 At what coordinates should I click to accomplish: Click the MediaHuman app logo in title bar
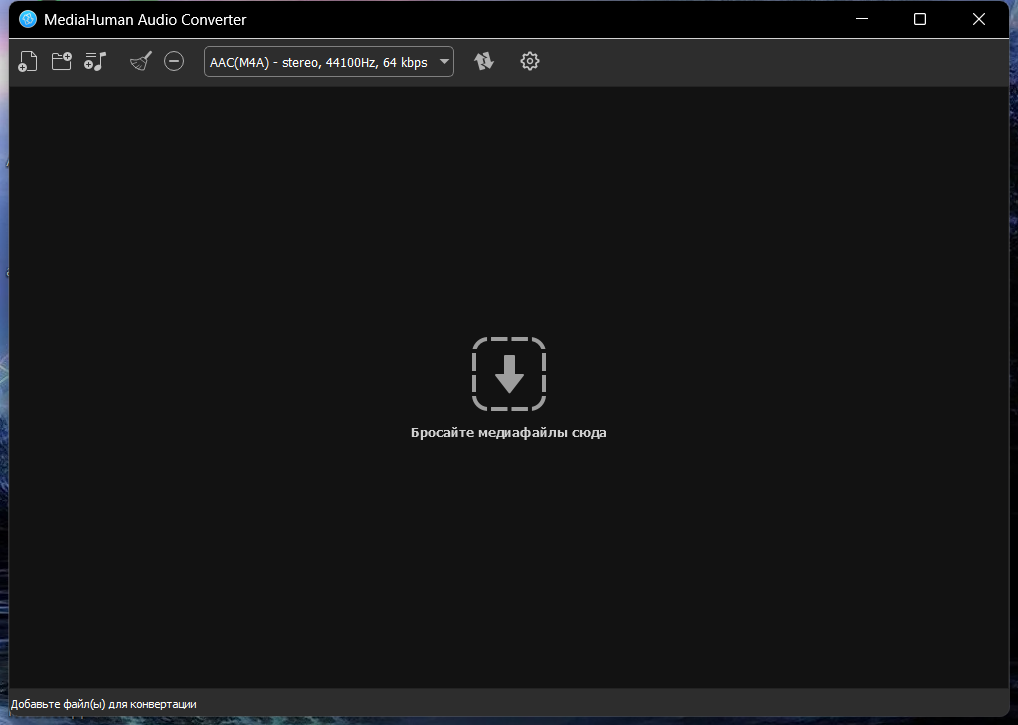[28, 19]
